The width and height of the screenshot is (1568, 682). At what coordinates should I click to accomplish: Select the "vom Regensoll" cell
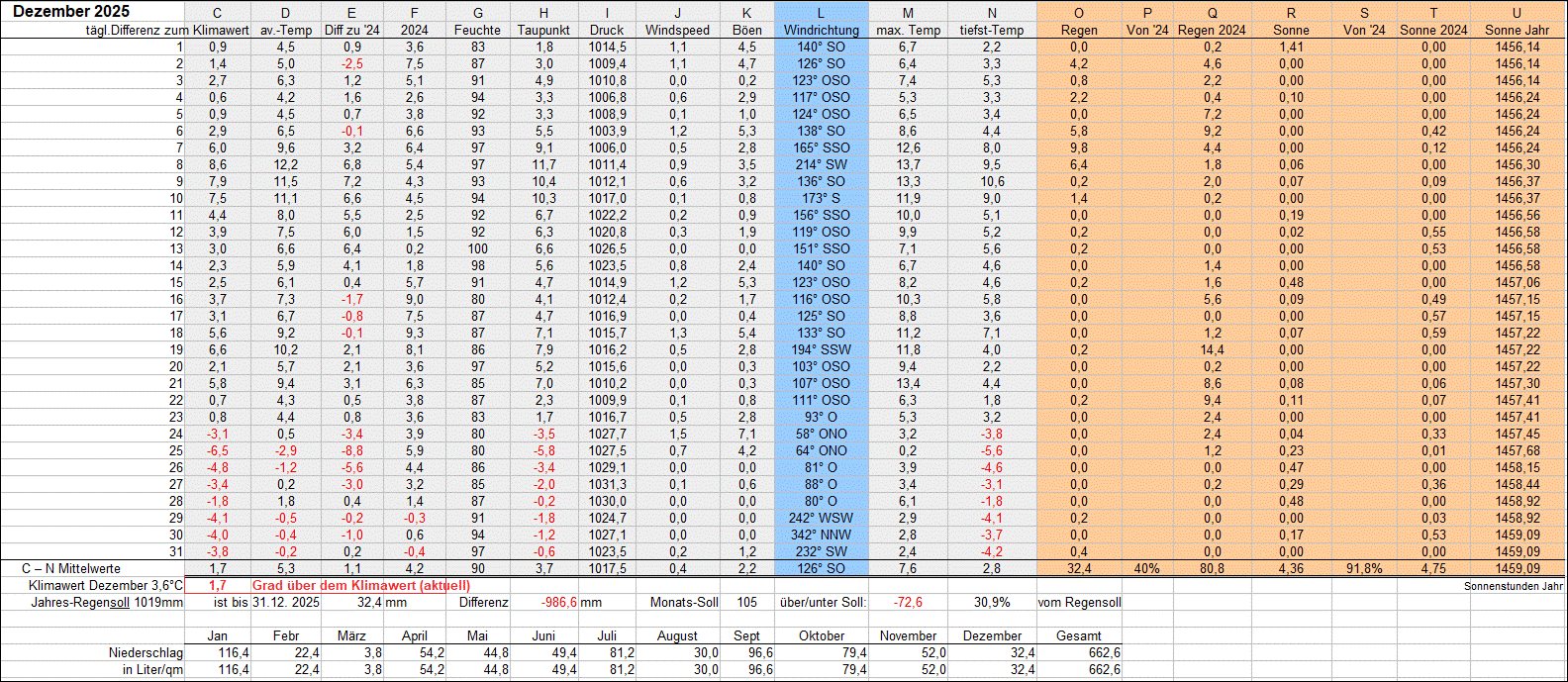1079,603
